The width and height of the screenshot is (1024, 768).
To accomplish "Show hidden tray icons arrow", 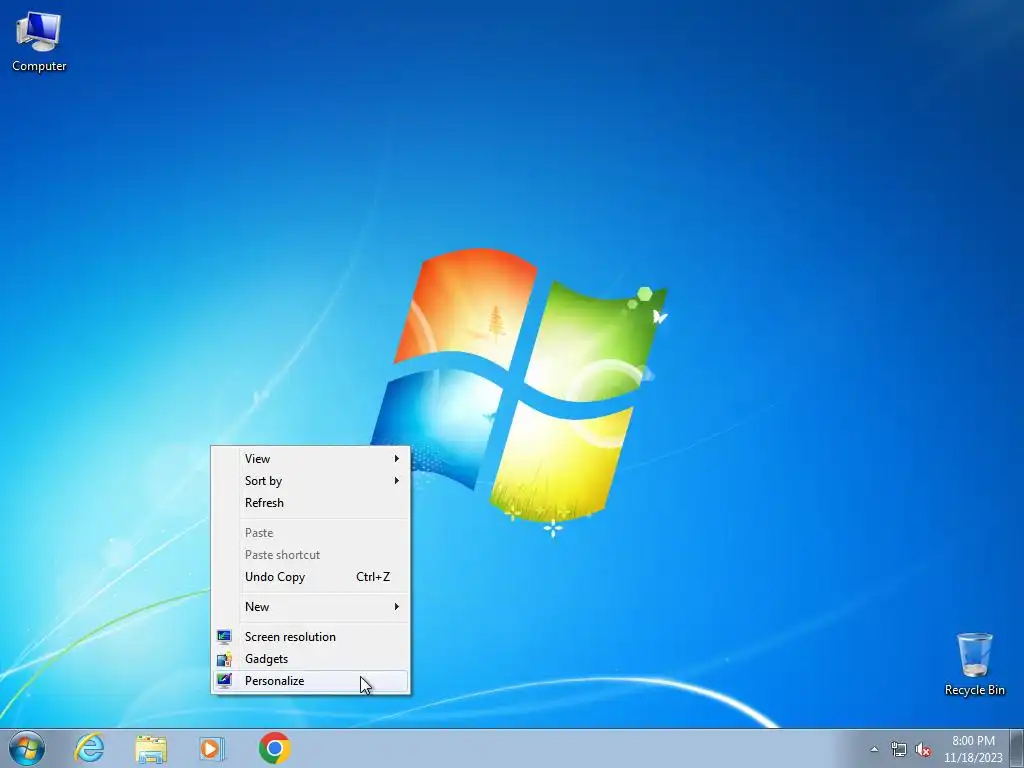I will (x=874, y=749).
